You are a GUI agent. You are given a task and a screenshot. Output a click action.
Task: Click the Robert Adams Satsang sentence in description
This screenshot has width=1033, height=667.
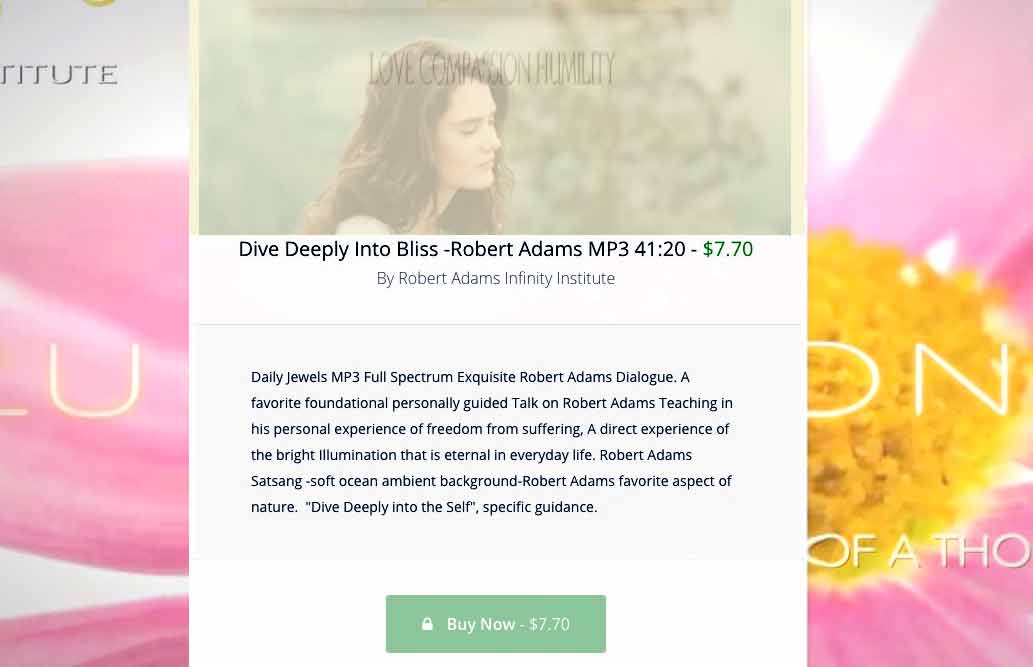click(x=491, y=468)
